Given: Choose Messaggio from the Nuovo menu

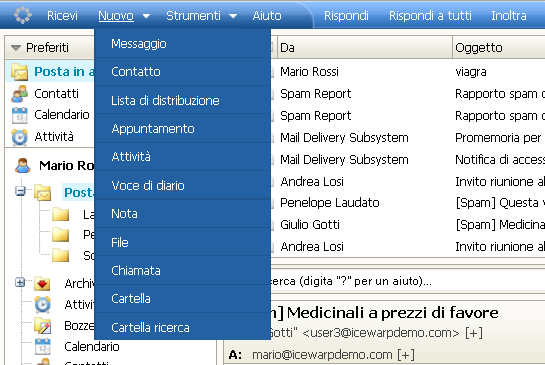Looking at the screenshot, I should point(182,44).
